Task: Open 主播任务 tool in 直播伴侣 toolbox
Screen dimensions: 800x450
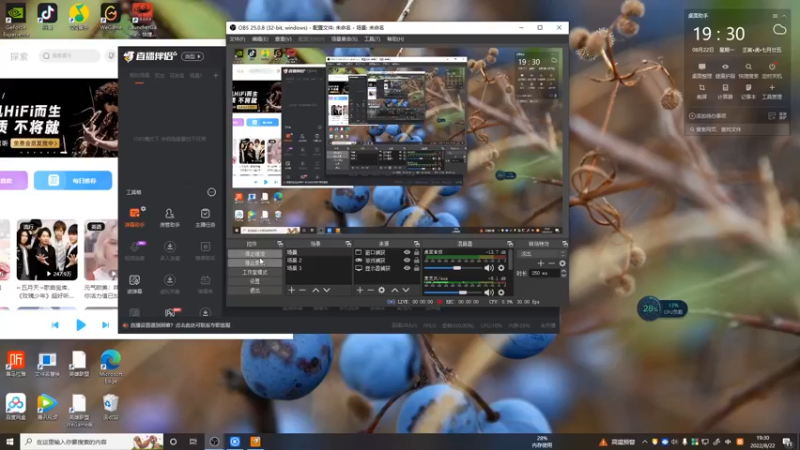Action: pyautogui.click(x=205, y=217)
